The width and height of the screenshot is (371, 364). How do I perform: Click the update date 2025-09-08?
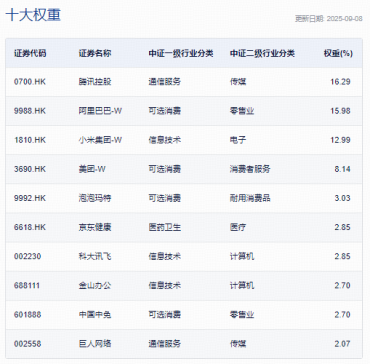click(x=344, y=19)
